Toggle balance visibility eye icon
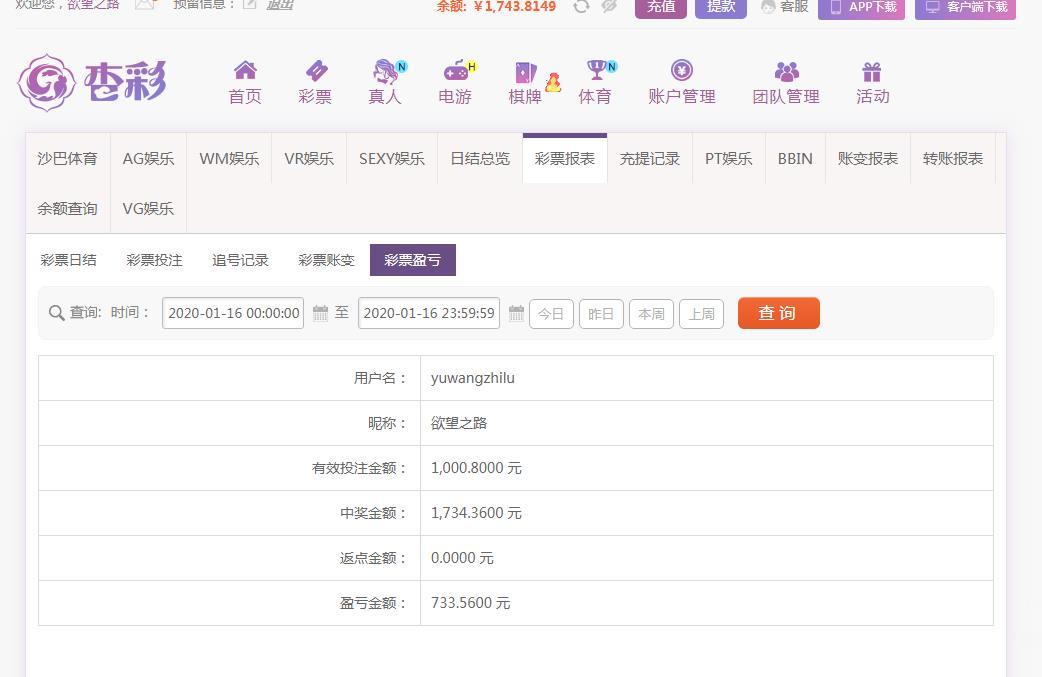 [x=609, y=6]
